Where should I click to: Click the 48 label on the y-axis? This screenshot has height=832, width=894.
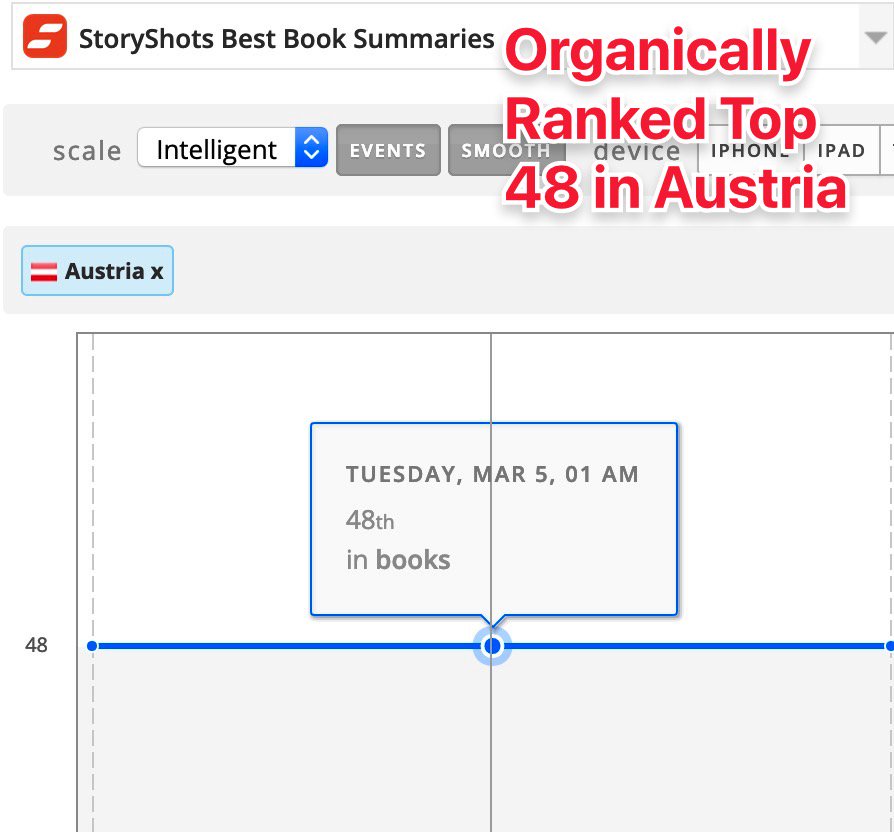[36, 646]
